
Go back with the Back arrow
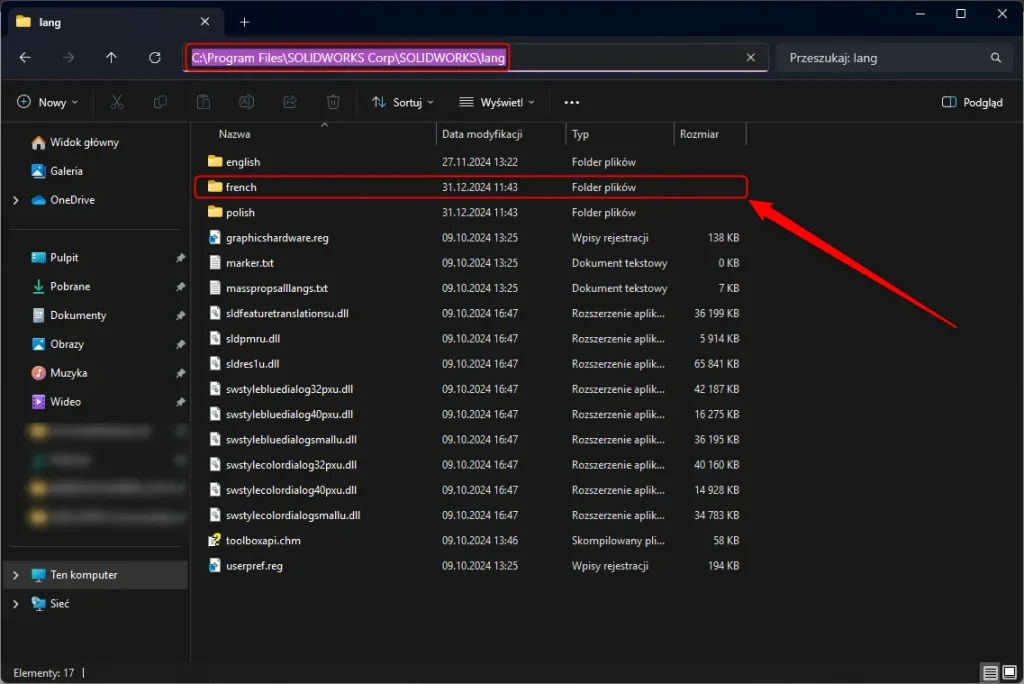(x=25, y=57)
